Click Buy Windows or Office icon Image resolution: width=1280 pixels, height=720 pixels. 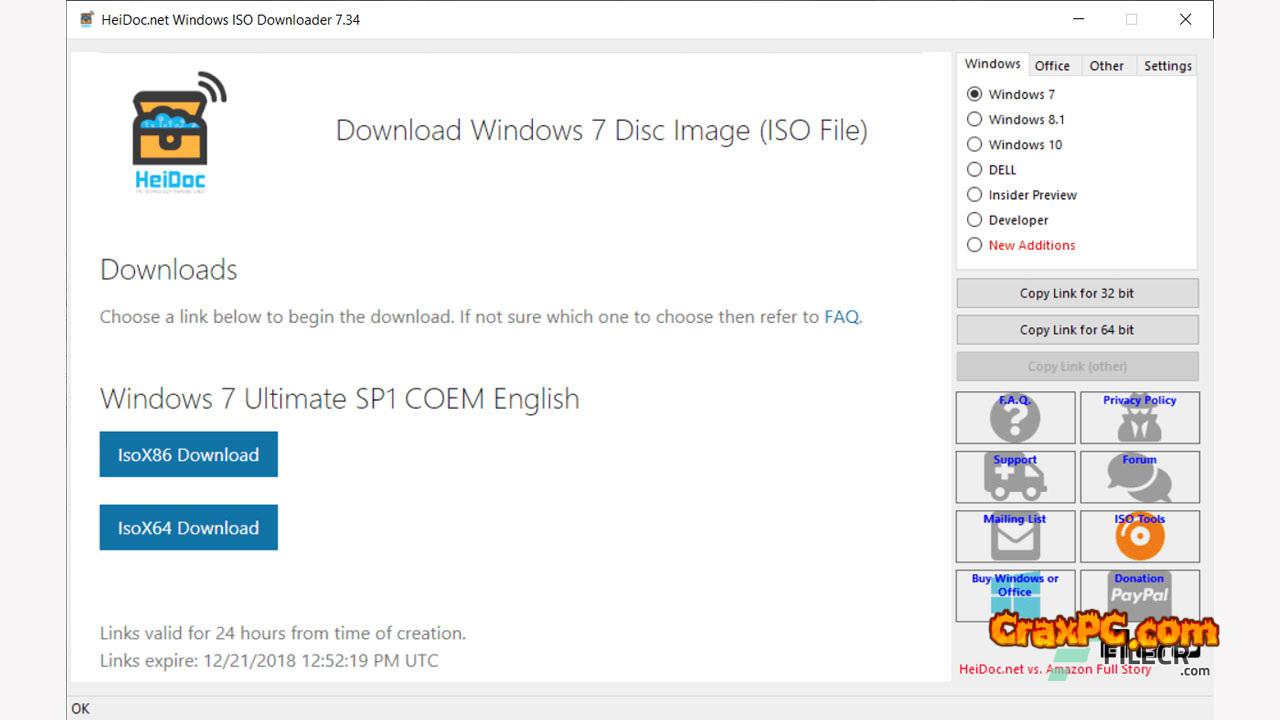coord(1015,596)
